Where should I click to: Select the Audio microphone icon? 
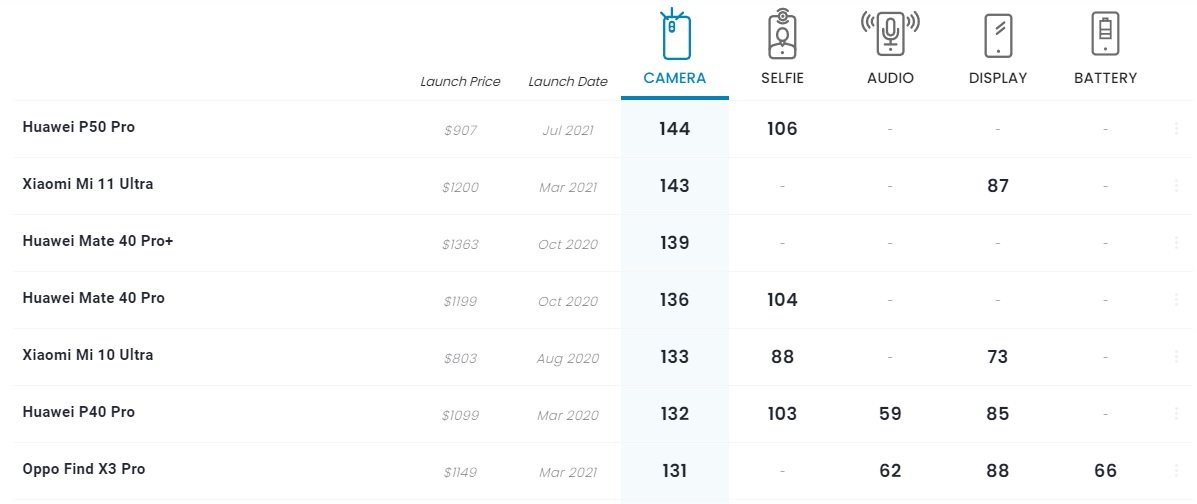(x=890, y=34)
